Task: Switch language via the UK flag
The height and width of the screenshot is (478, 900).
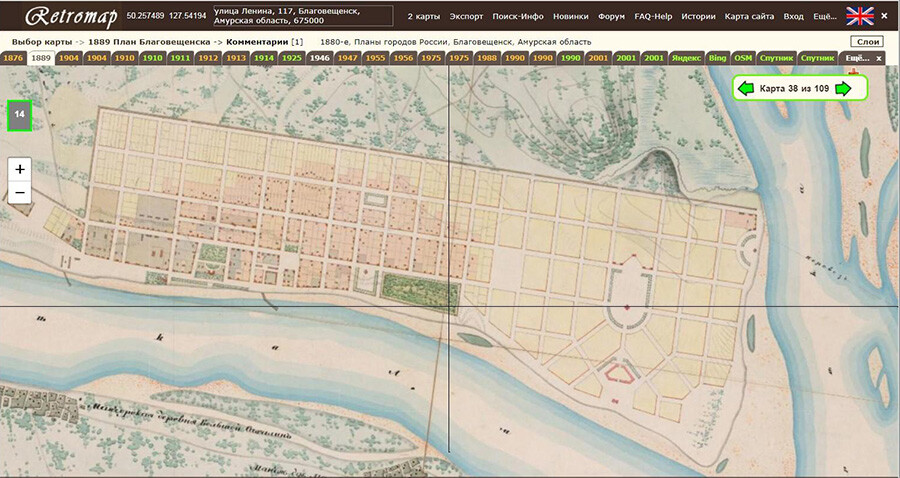Action: (x=859, y=16)
